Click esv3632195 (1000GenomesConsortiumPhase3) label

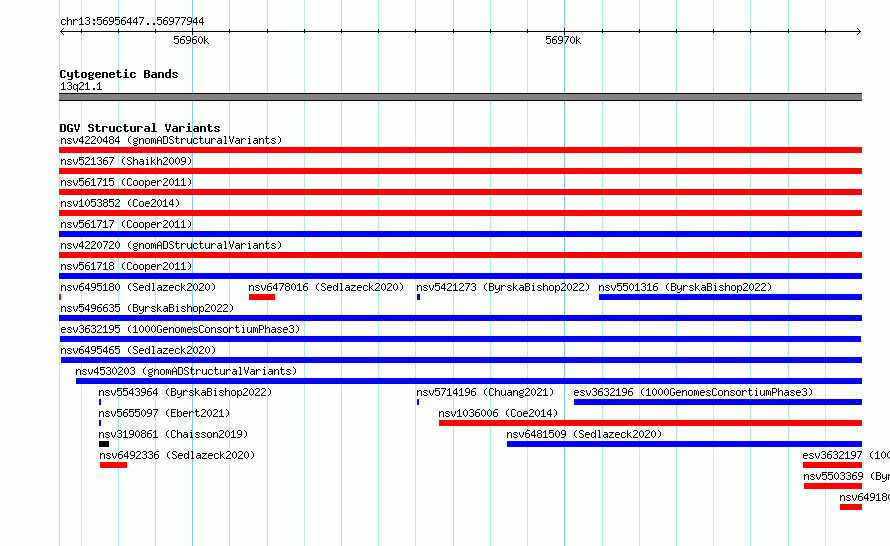[180, 329]
